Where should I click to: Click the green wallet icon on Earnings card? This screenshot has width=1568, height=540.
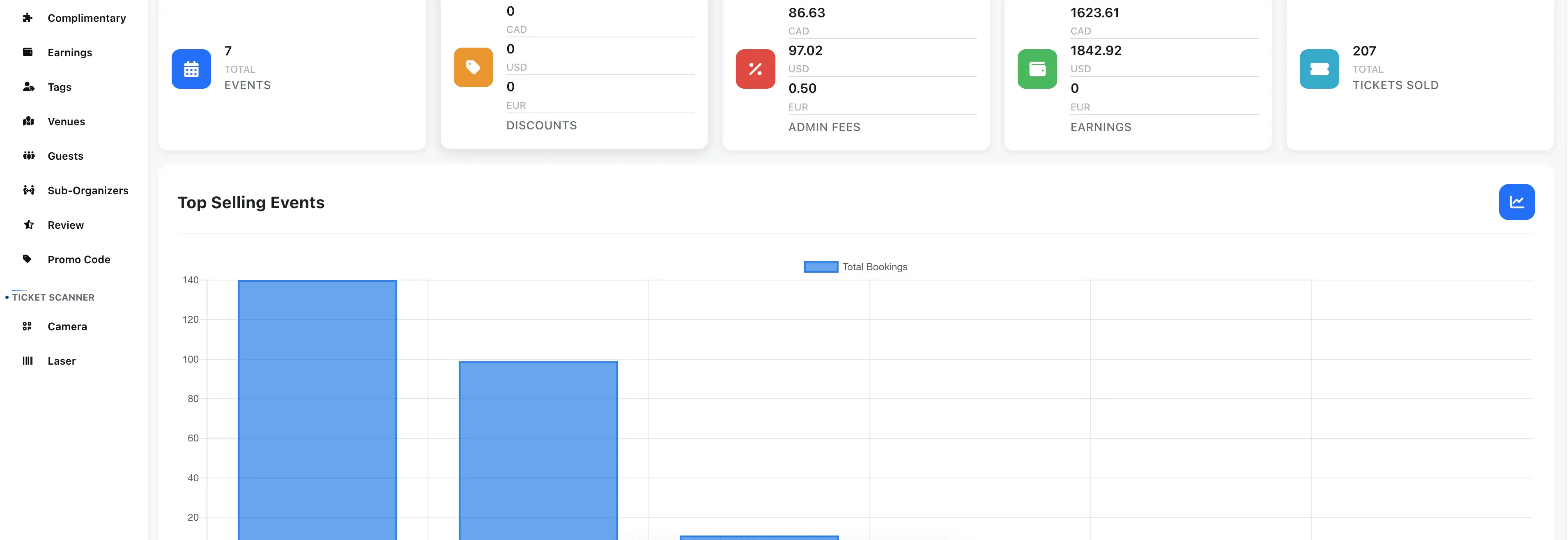[x=1037, y=69]
